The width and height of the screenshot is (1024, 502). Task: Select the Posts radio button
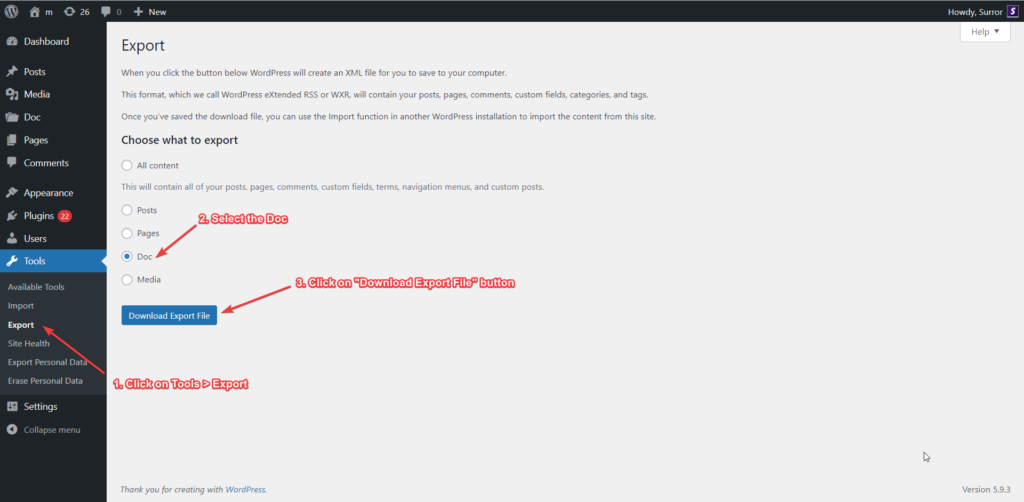pos(127,210)
